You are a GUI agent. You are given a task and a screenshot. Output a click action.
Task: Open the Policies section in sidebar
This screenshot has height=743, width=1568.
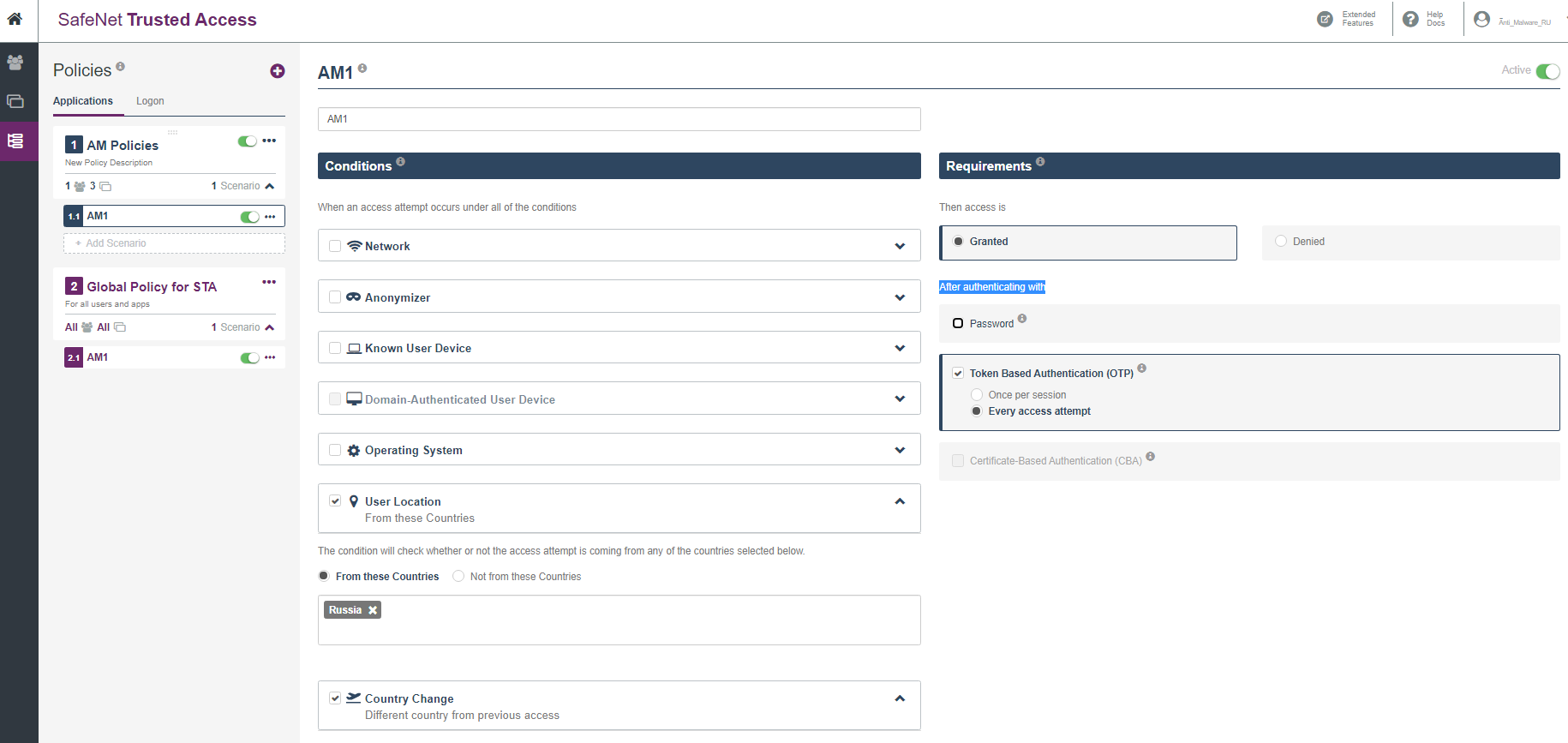[x=15, y=141]
